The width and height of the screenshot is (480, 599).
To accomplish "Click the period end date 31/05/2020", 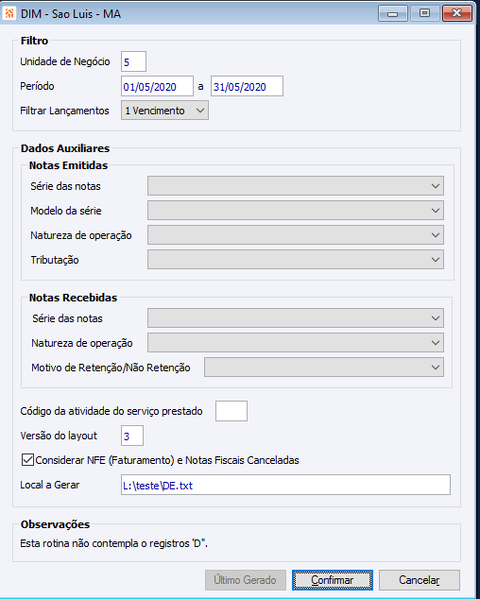I will tap(247, 86).
